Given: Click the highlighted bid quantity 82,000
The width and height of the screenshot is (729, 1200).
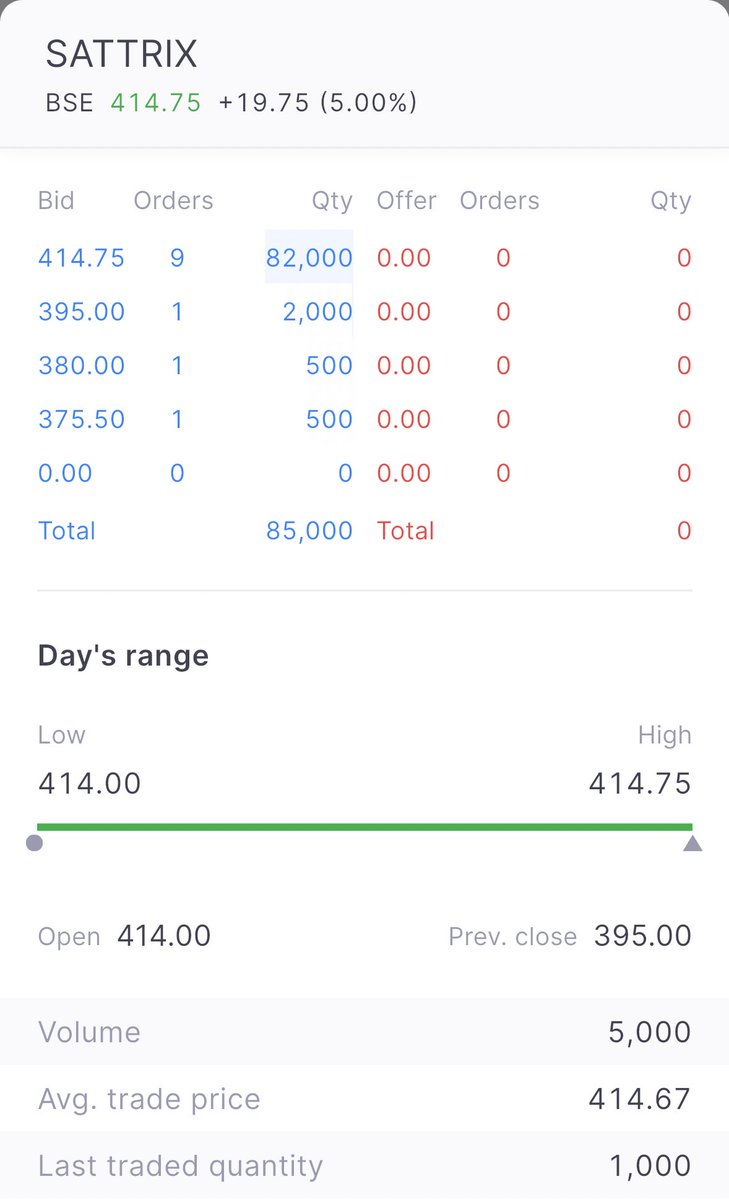Looking at the screenshot, I should click(x=309, y=258).
